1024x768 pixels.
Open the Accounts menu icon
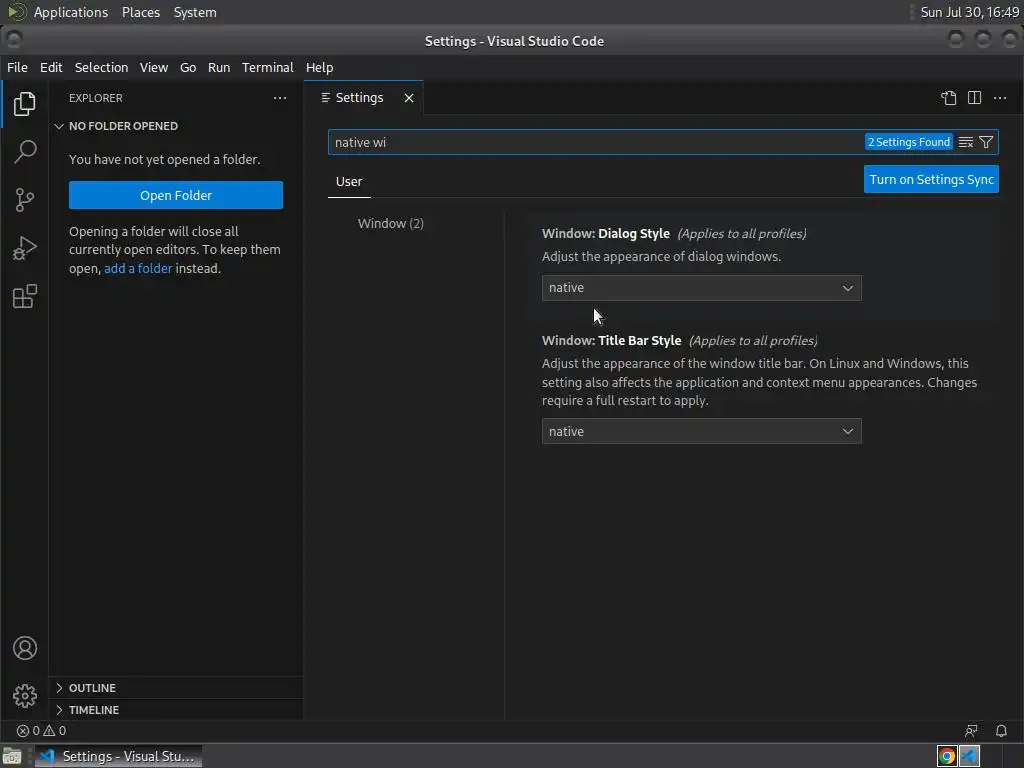(25, 648)
